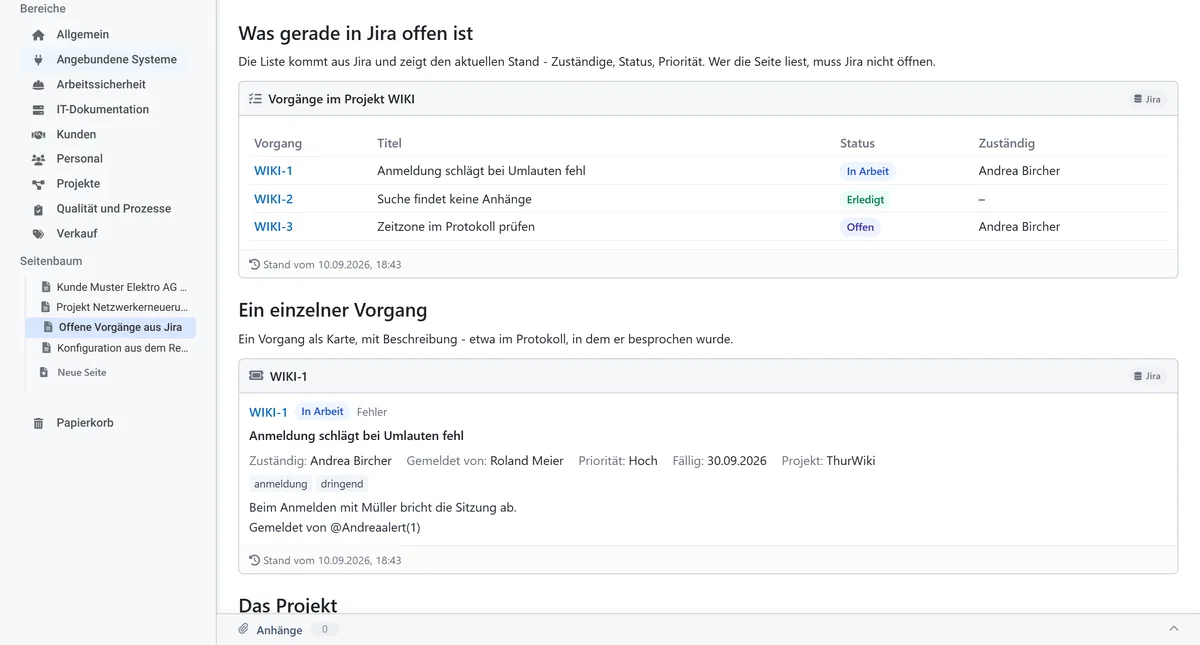Image resolution: width=1200 pixels, height=645 pixels.
Task: Open the WIKI-1 link in the single-issue card
Action: click(x=268, y=412)
